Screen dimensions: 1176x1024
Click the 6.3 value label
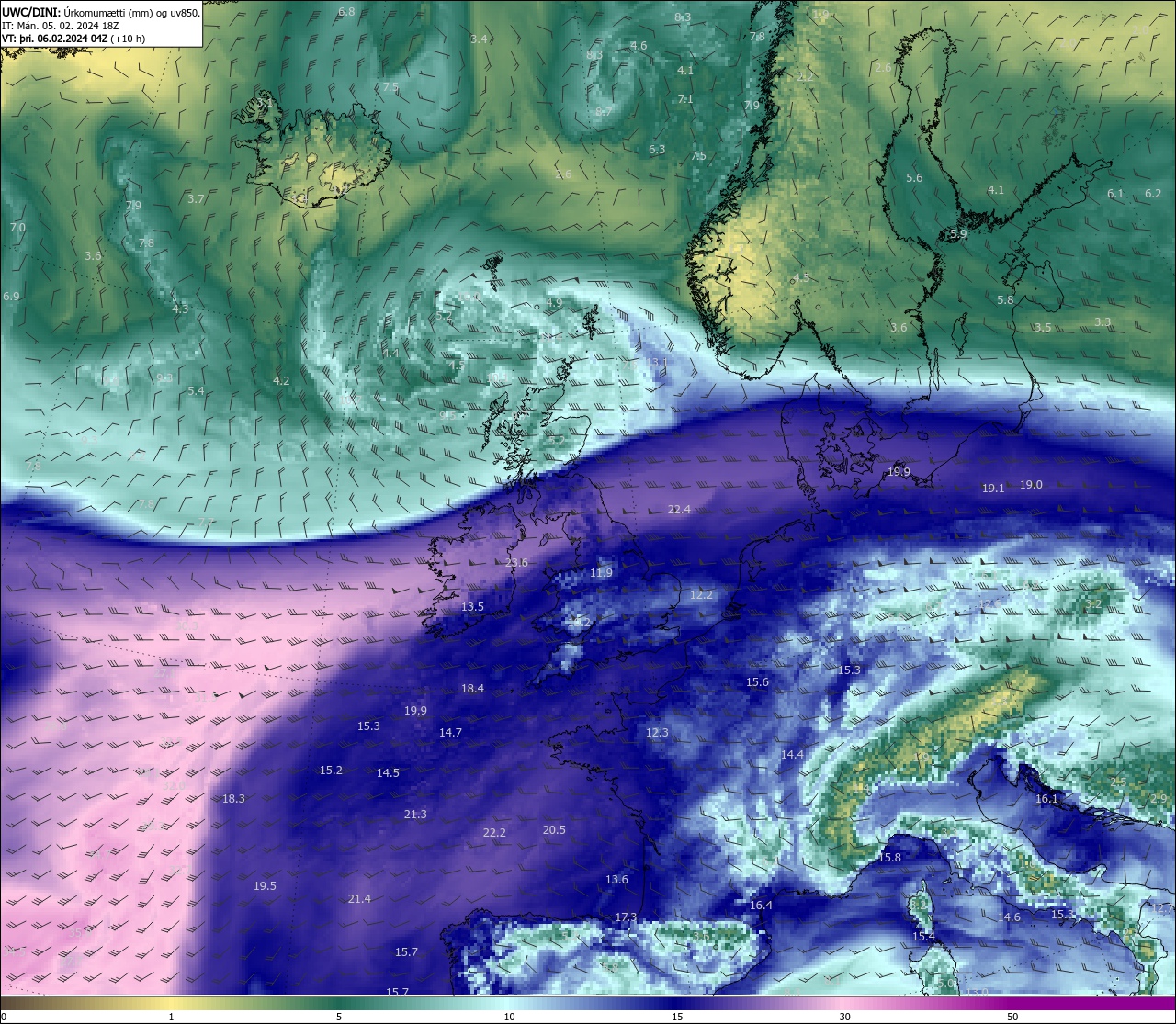tap(657, 150)
